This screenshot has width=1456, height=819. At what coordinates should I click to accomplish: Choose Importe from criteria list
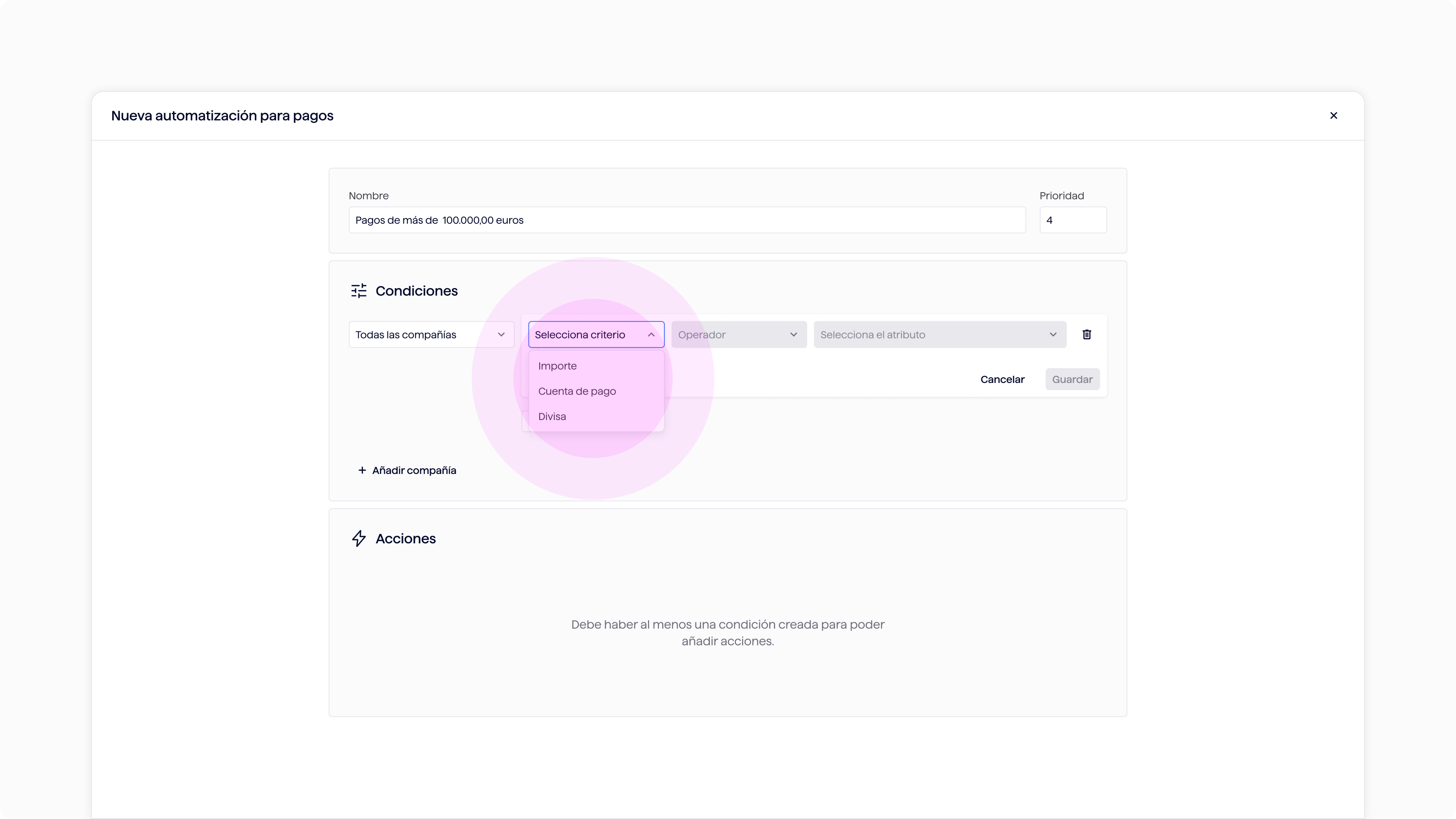point(596,366)
